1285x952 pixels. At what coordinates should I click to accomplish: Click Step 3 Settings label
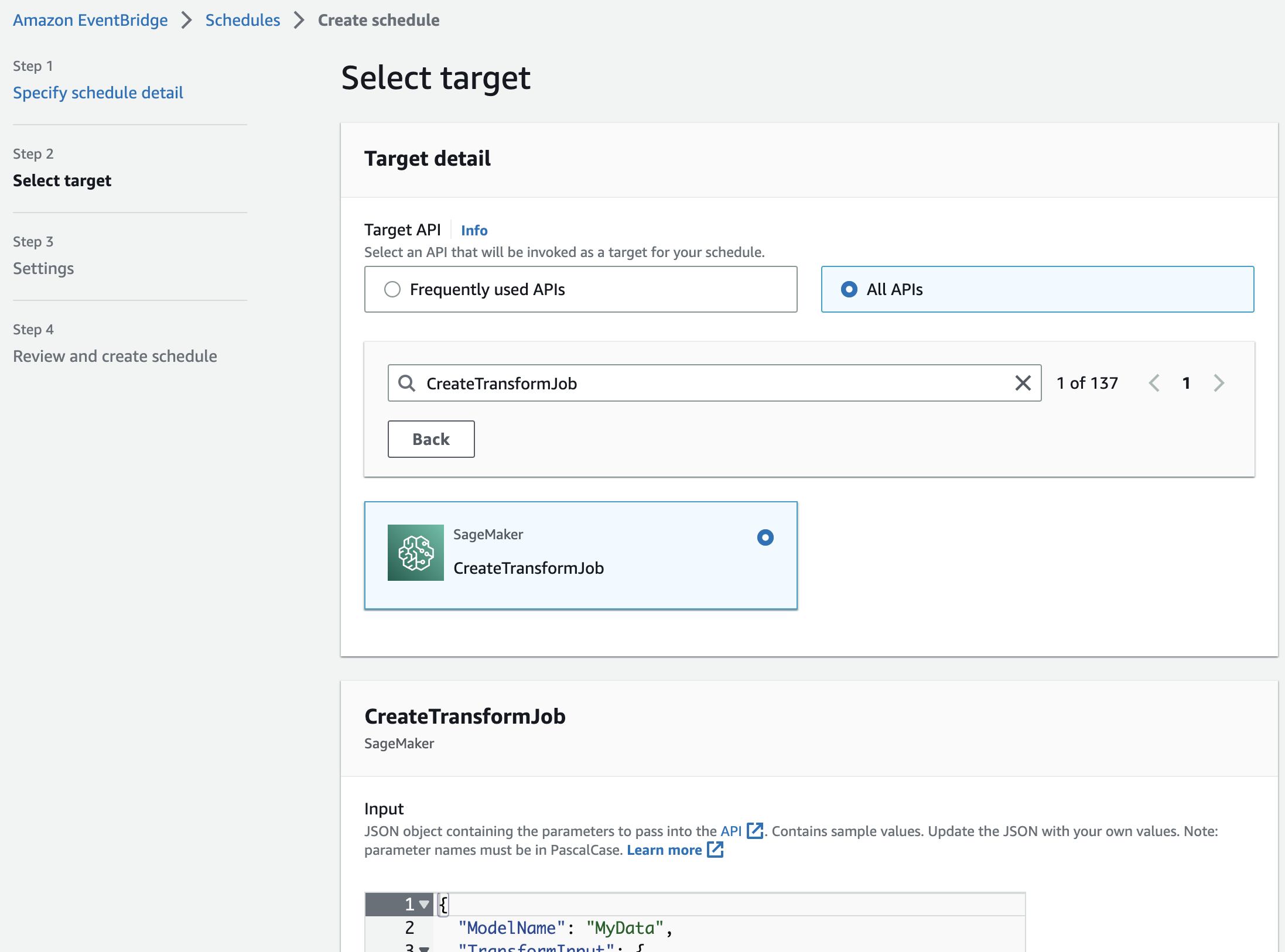point(43,268)
